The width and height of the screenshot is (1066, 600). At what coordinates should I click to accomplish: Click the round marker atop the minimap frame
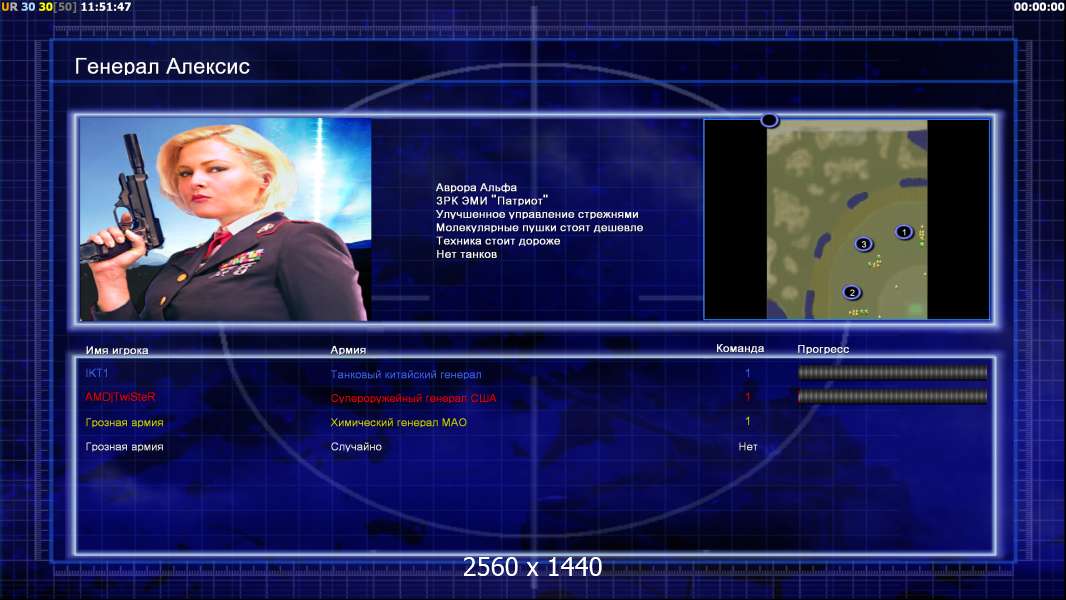click(769, 120)
